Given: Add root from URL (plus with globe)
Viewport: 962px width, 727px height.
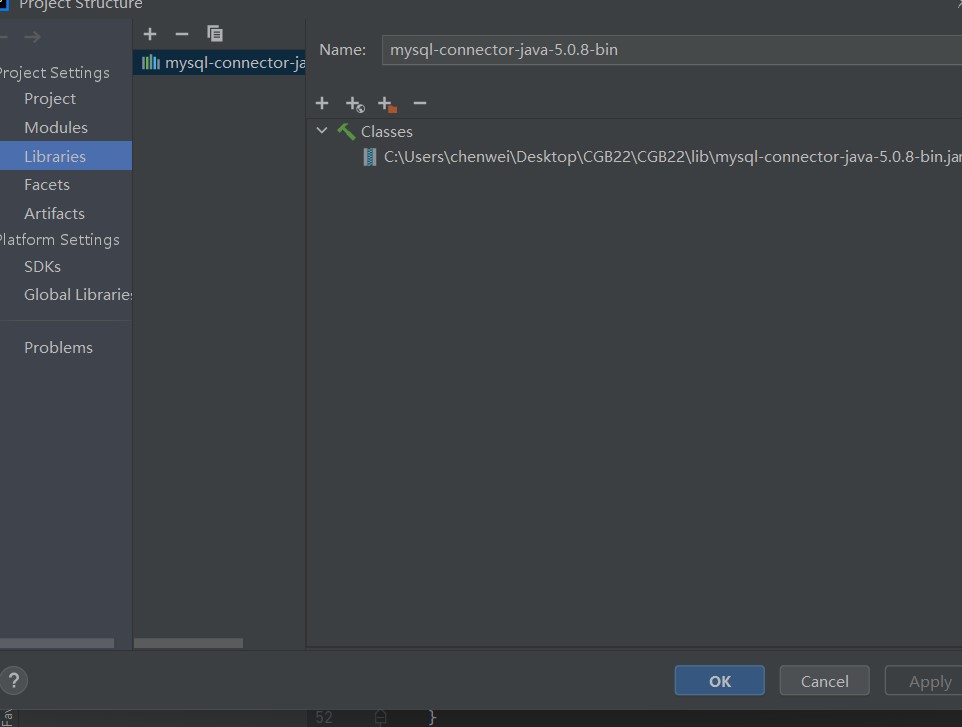Looking at the screenshot, I should coord(355,104).
